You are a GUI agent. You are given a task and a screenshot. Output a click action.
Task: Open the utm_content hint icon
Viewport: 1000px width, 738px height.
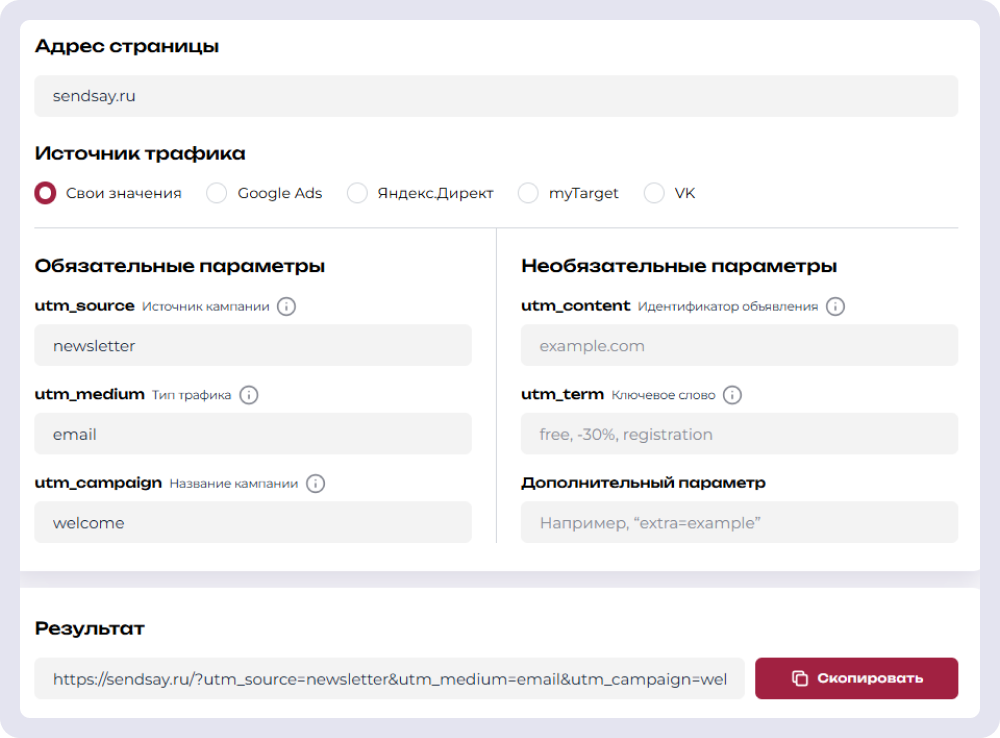coord(836,306)
